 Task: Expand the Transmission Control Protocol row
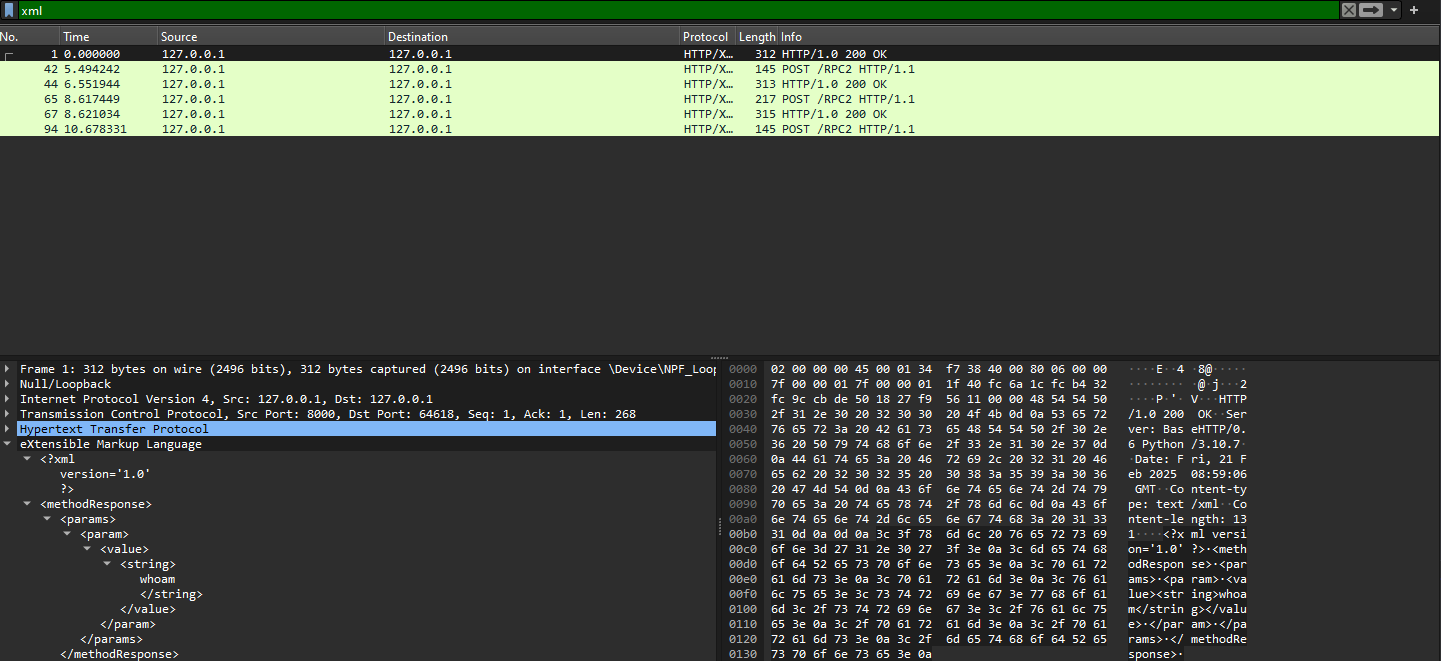9,414
